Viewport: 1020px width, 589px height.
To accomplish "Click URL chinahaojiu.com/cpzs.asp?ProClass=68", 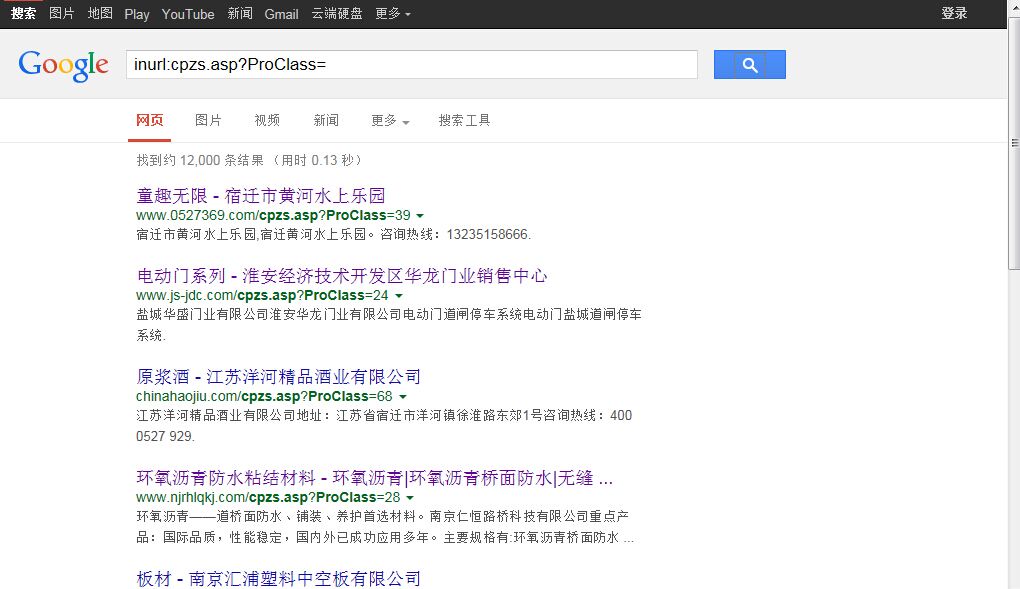I will 264,396.
